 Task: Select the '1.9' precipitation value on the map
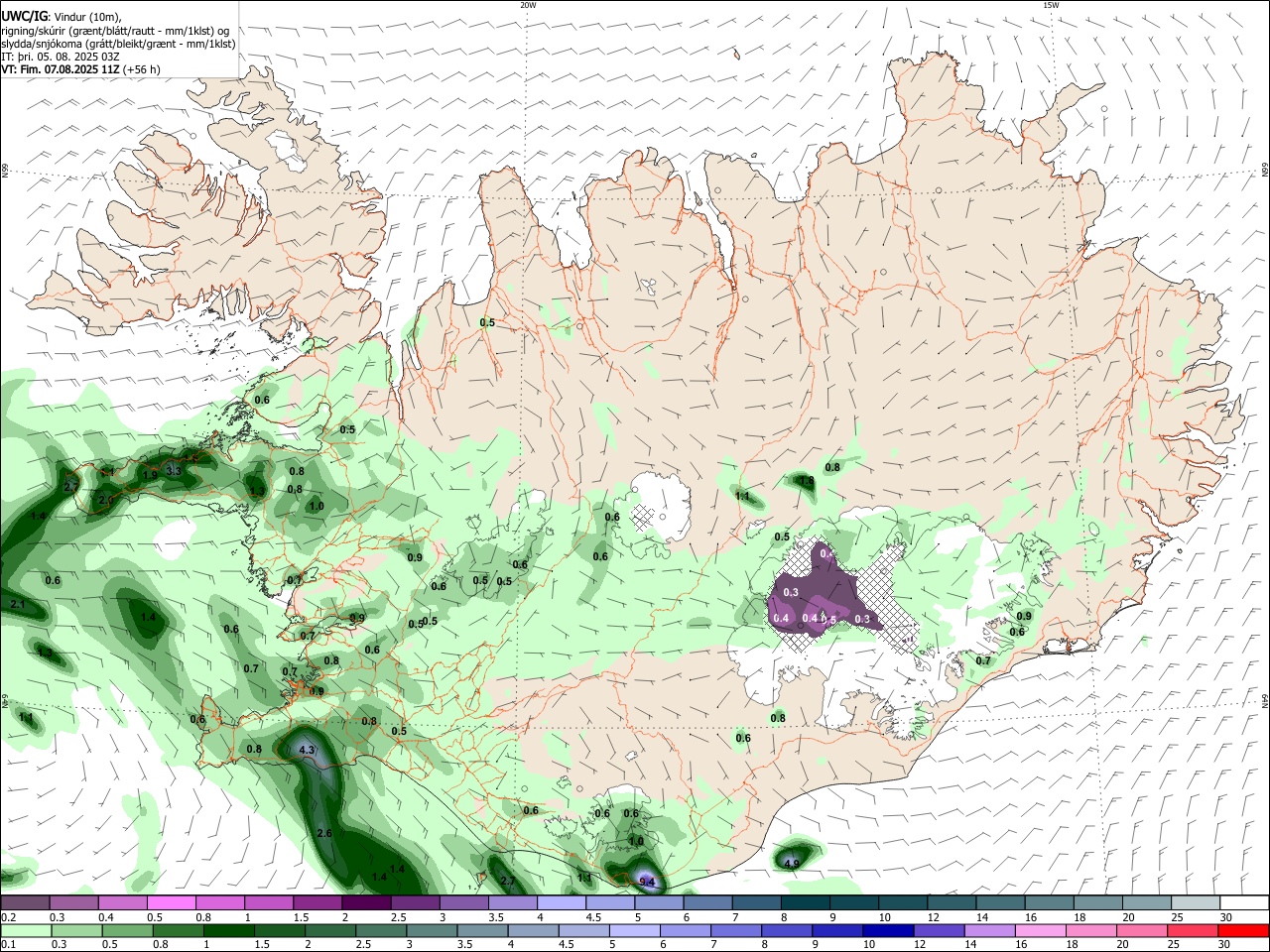coord(151,475)
